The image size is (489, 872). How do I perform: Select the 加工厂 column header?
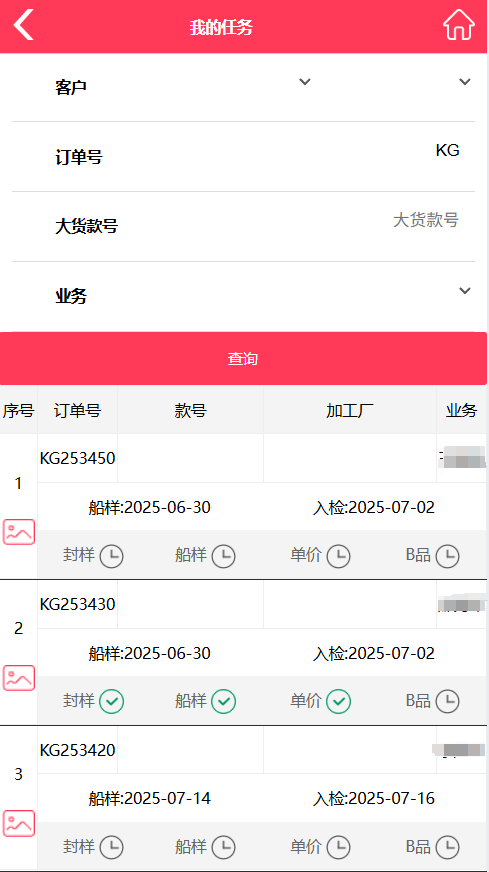tap(349, 410)
